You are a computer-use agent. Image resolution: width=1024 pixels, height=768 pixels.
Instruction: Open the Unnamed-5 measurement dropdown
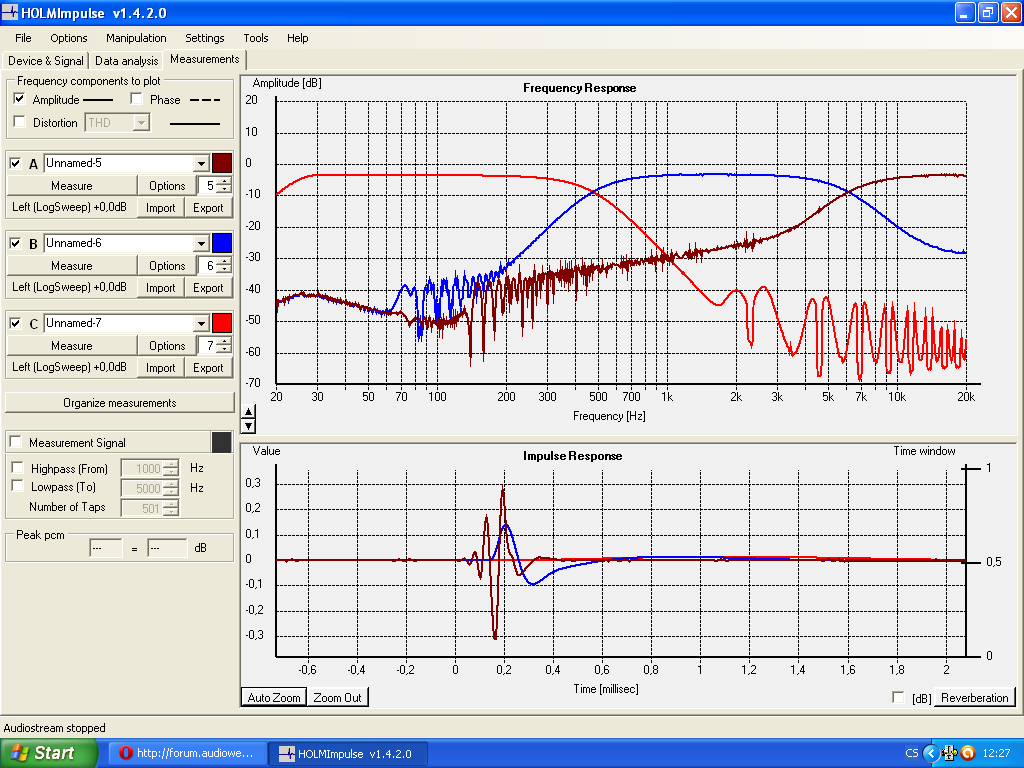tap(201, 163)
